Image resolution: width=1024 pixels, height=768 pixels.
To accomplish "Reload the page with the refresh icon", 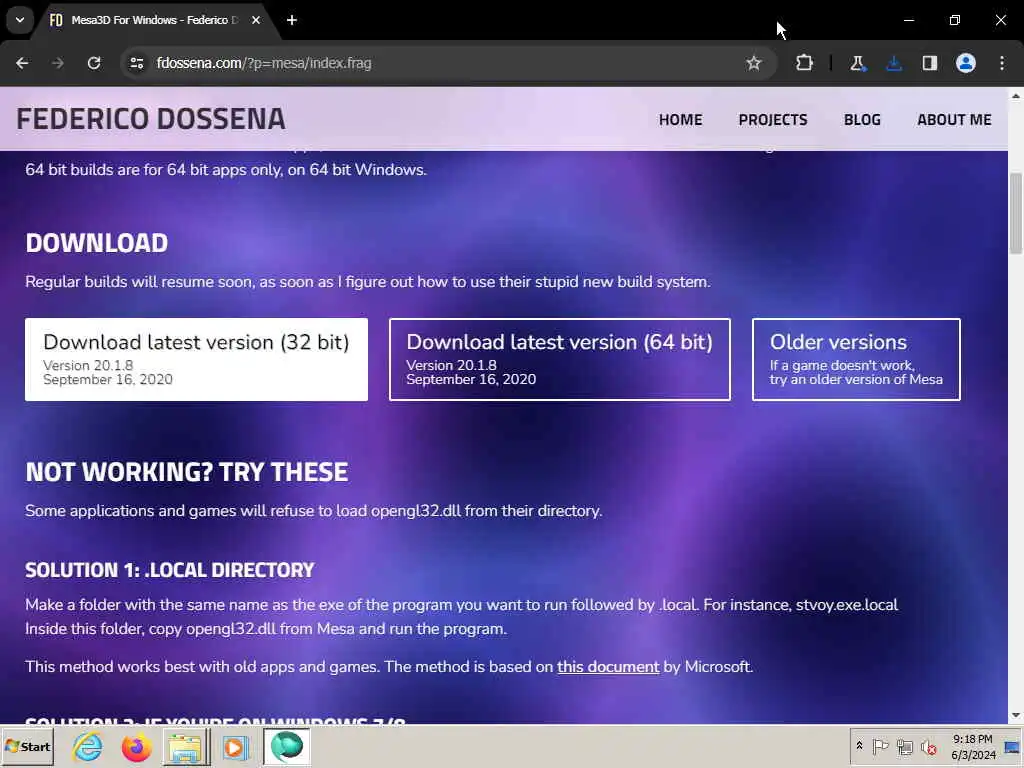I will [x=94, y=63].
